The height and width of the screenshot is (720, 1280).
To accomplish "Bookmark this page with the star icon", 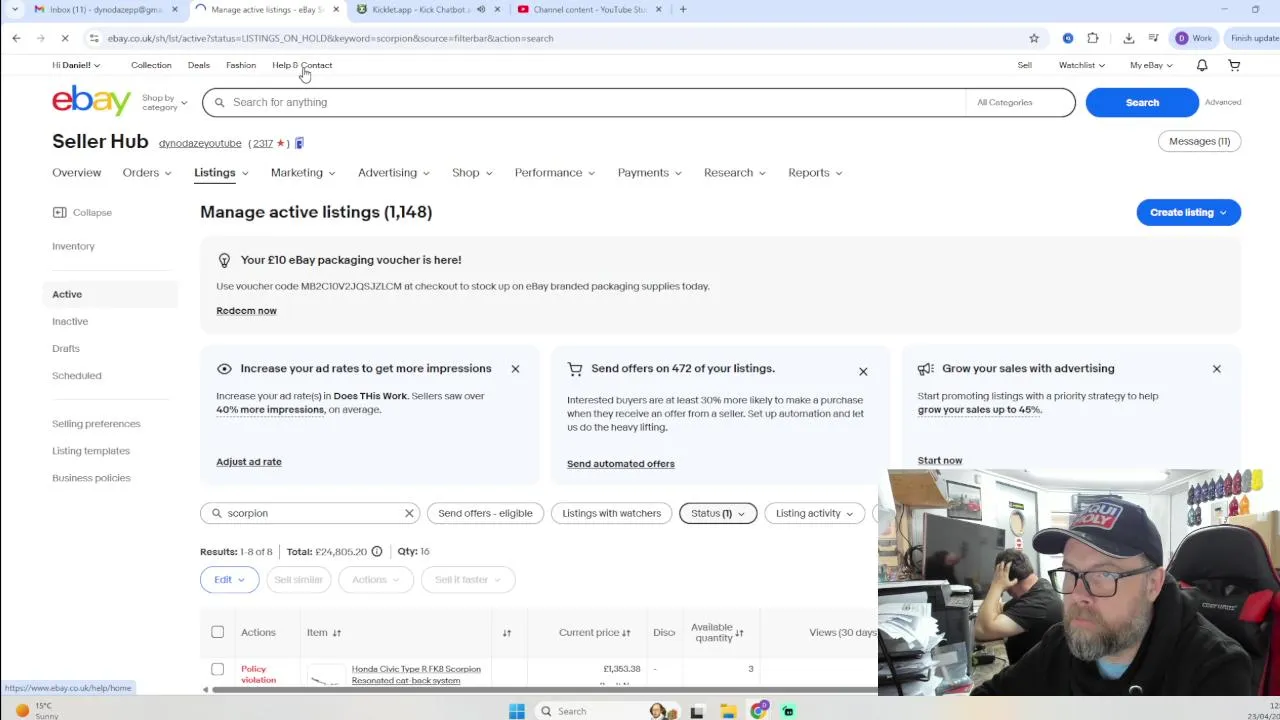I will [x=1034, y=38].
